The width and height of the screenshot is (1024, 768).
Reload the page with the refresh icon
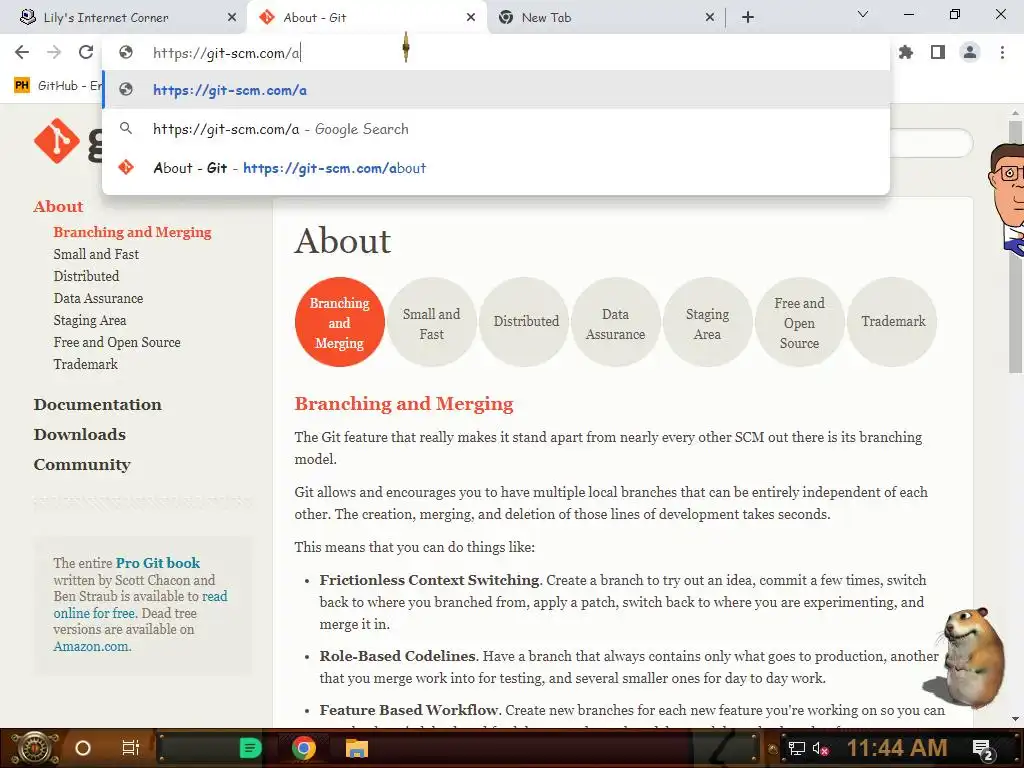(86, 52)
